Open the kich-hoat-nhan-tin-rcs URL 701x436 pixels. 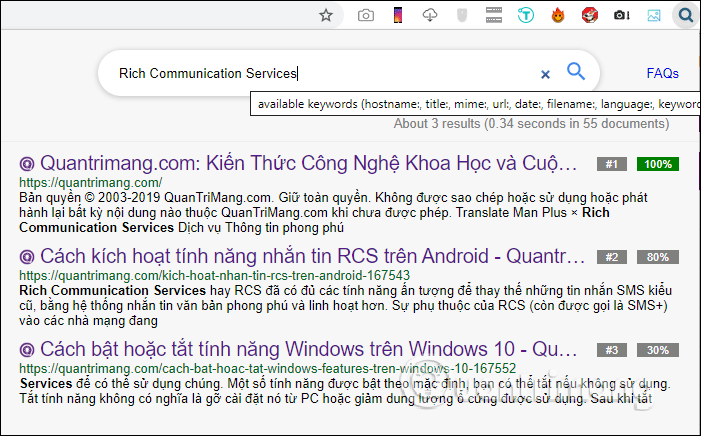pos(215,275)
